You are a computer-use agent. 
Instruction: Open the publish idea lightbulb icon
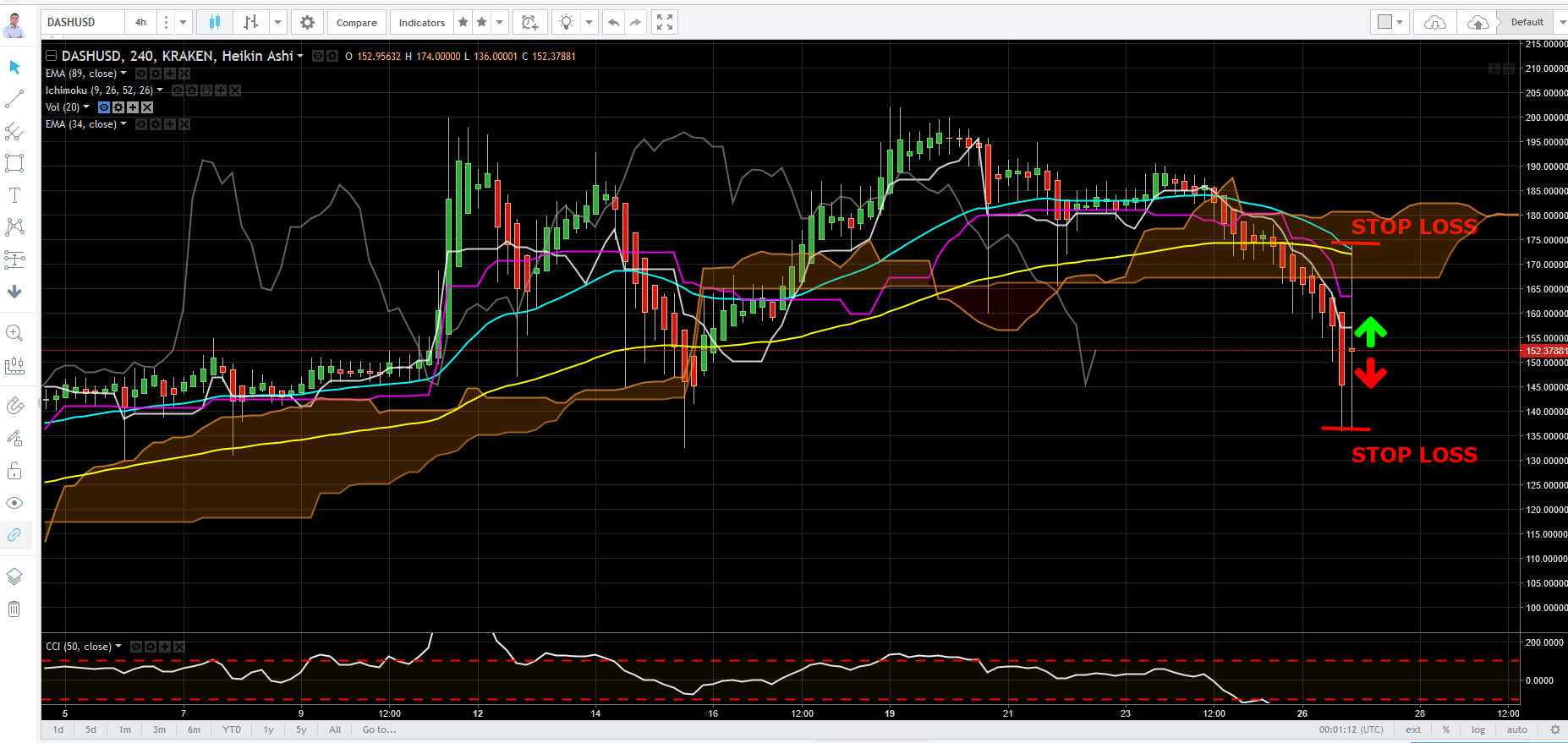pos(567,22)
